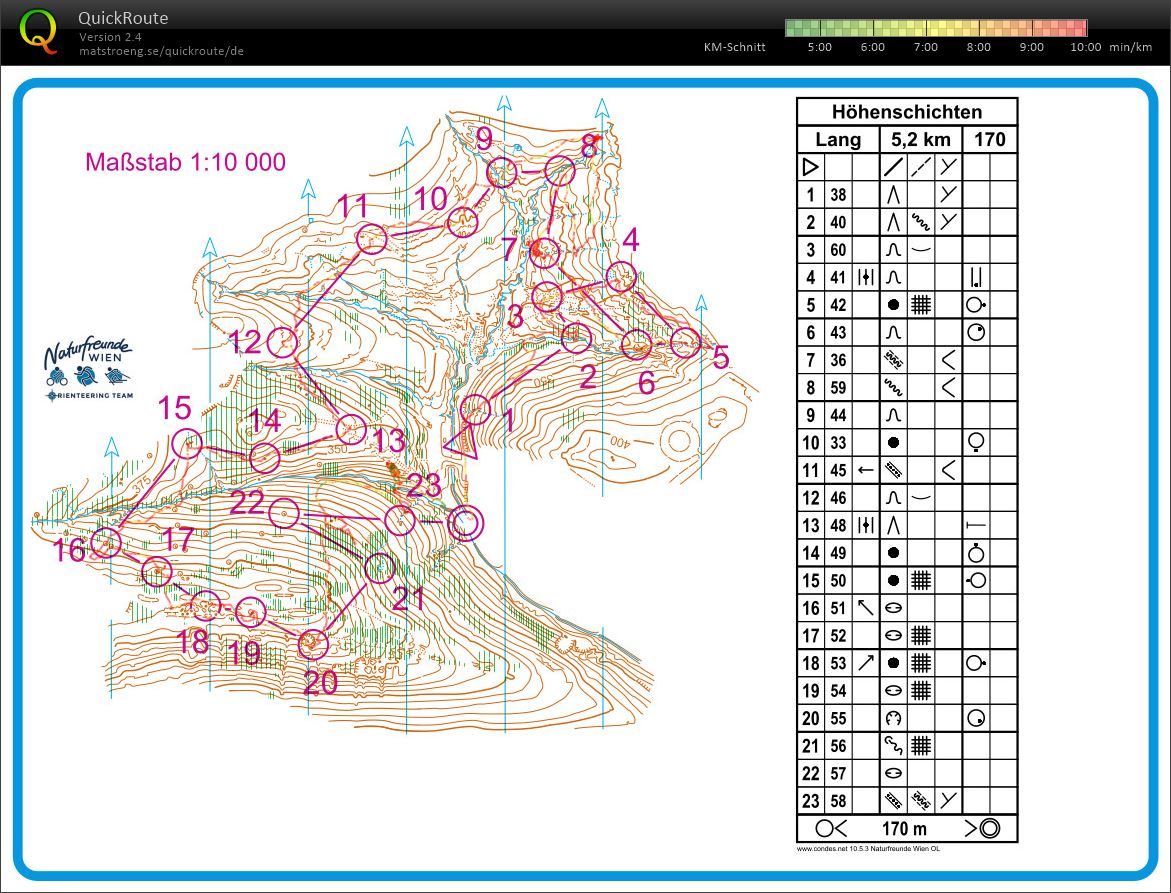Click the circle position symbol in row 20

pyautogui.click(x=975, y=718)
